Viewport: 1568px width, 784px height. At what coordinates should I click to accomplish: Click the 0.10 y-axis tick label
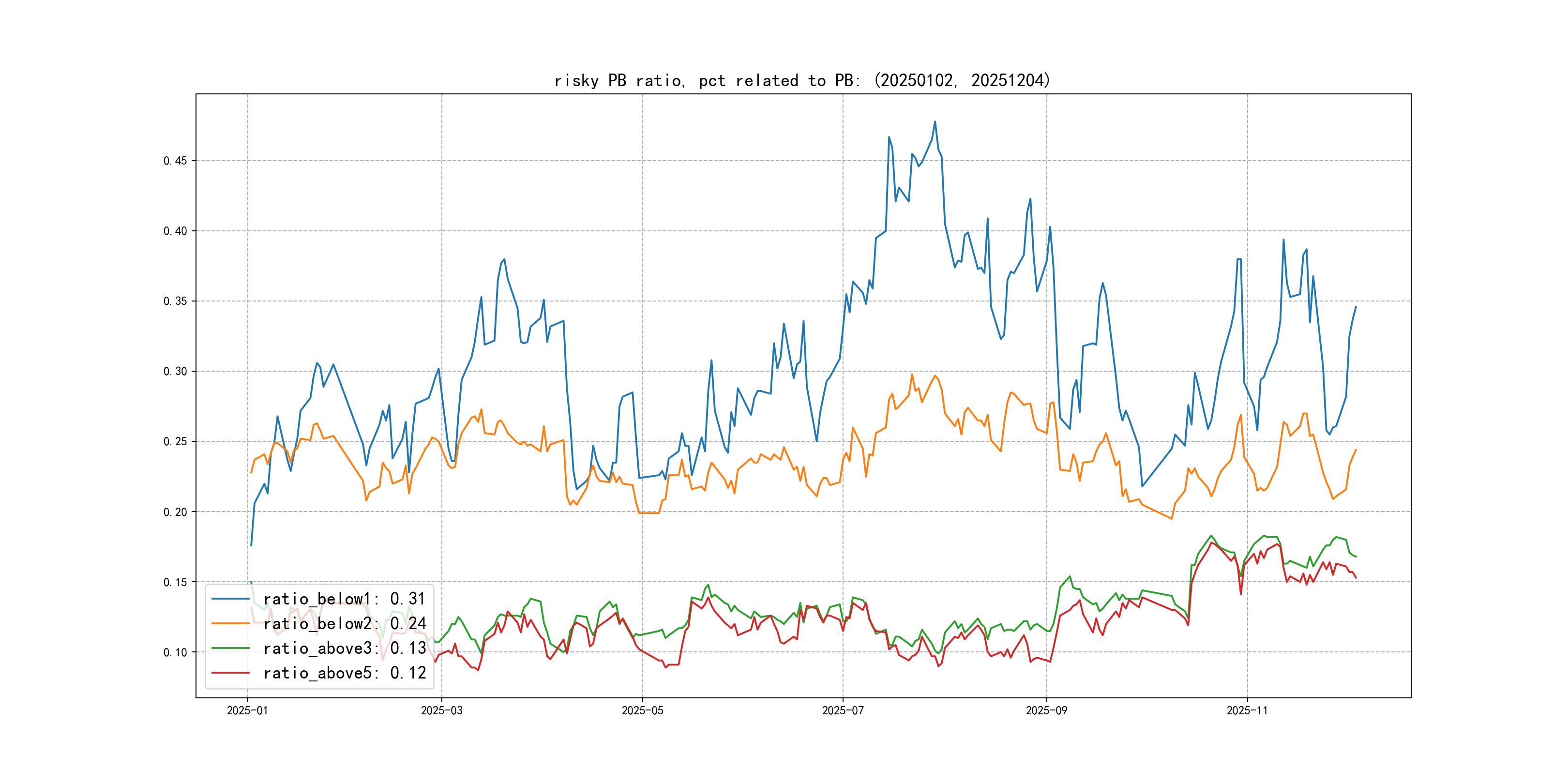click(x=175, y=652)
